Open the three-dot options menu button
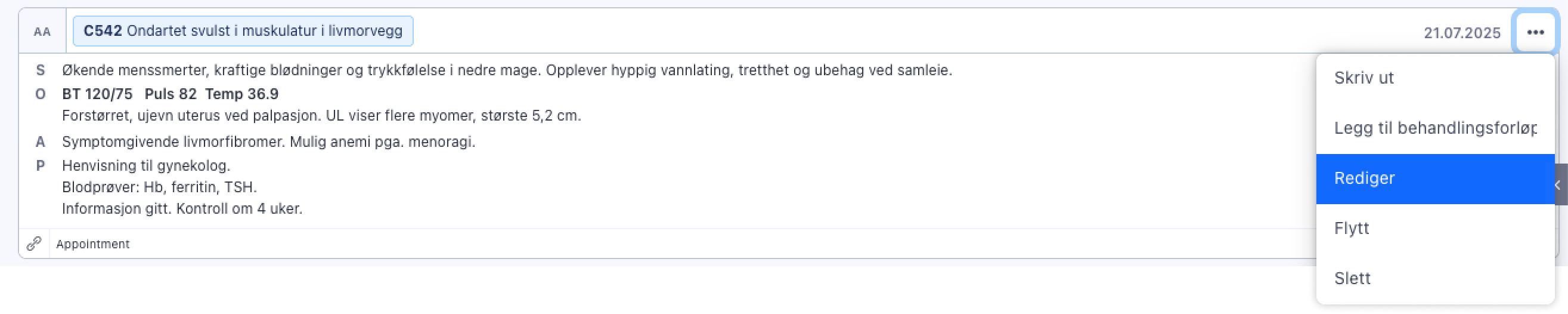 click(x=1535, y=32)
